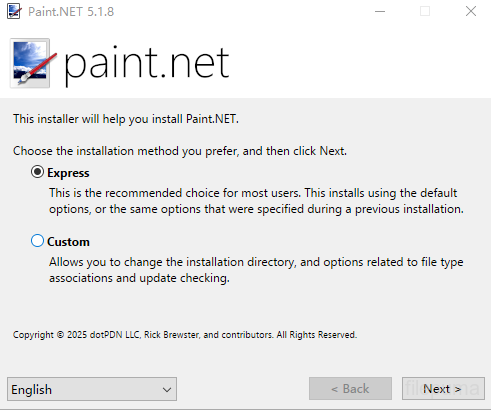Click the maximize window button
This screenshot has width=491, height=410.
pyautogui.click(x=425, y=11)
